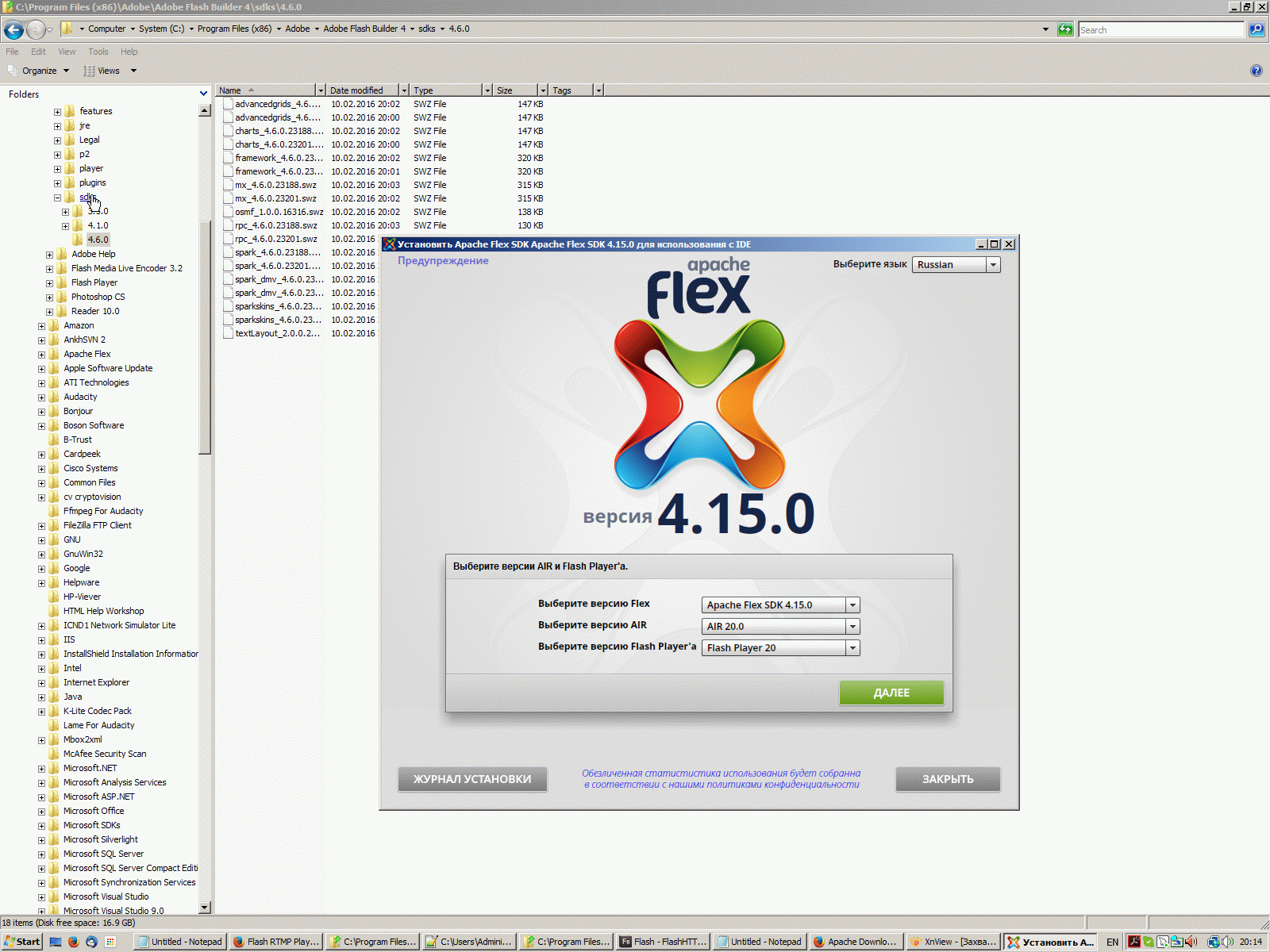Refresh the Explorer folder view

1065,30
